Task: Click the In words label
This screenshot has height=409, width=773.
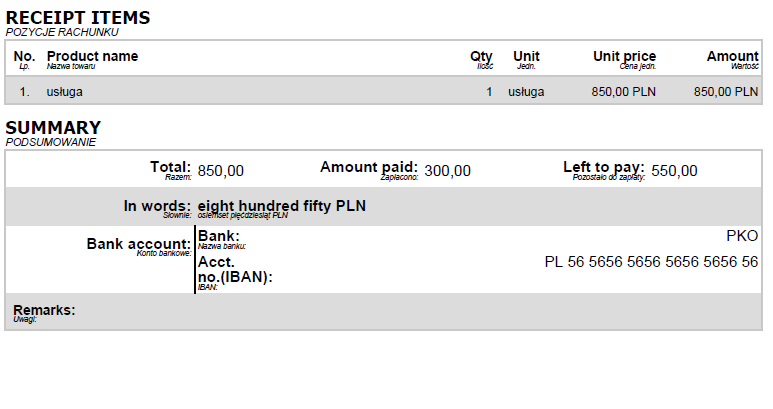Action: coord(157,205)
